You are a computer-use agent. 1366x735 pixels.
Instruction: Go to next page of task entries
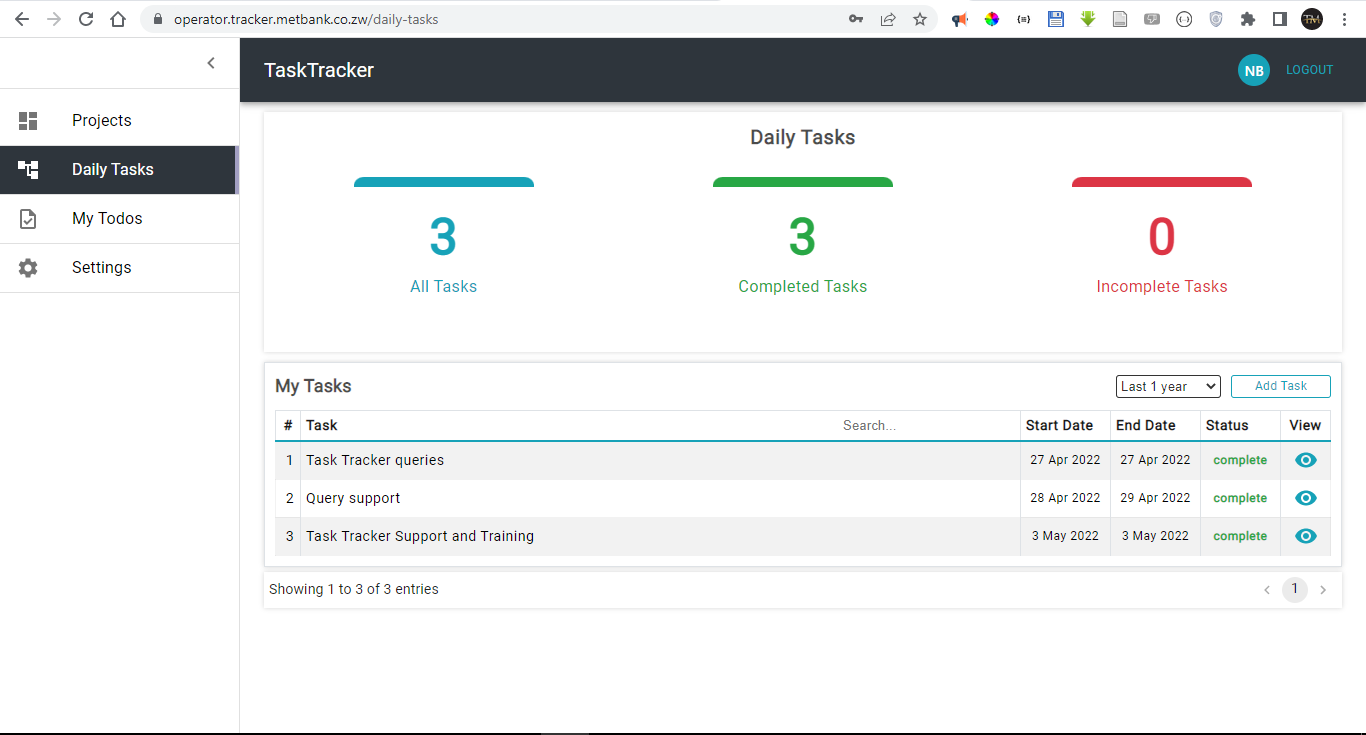1323,590
